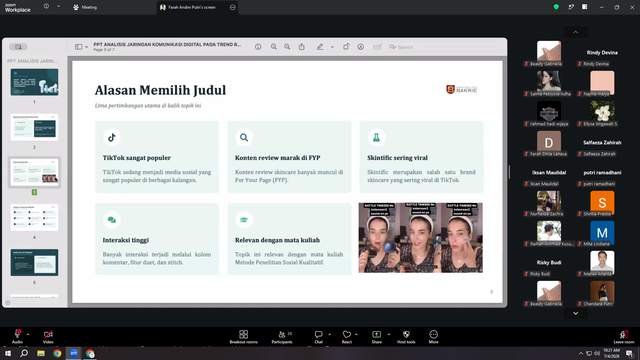Select page 4 thumbnail in sidebar

tap(34, 217)
